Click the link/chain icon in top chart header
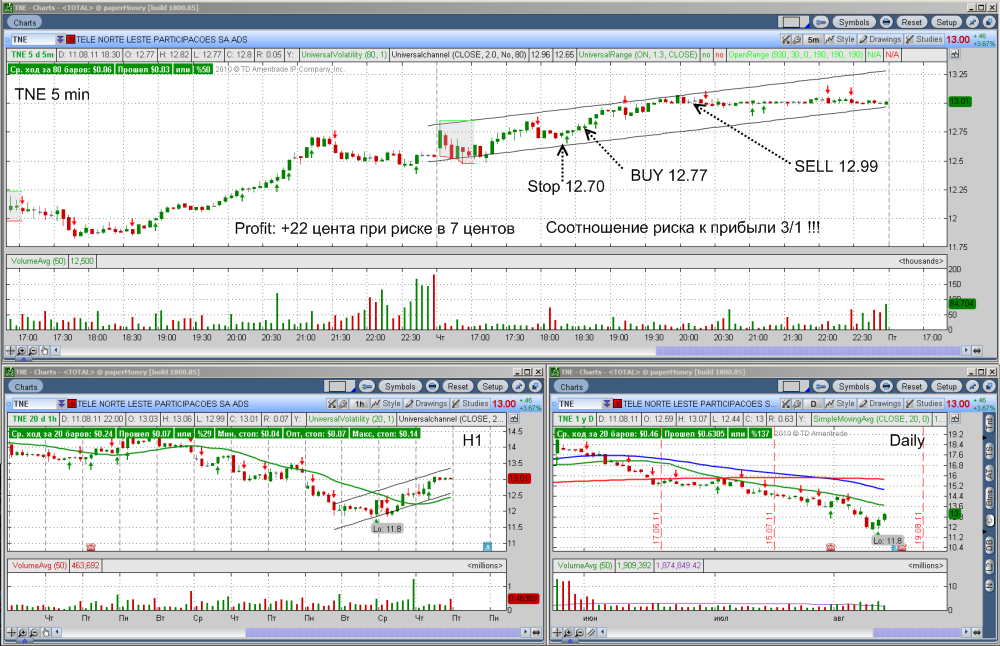This screenshot has width=1000, height=646. click(x=821, y=22)
